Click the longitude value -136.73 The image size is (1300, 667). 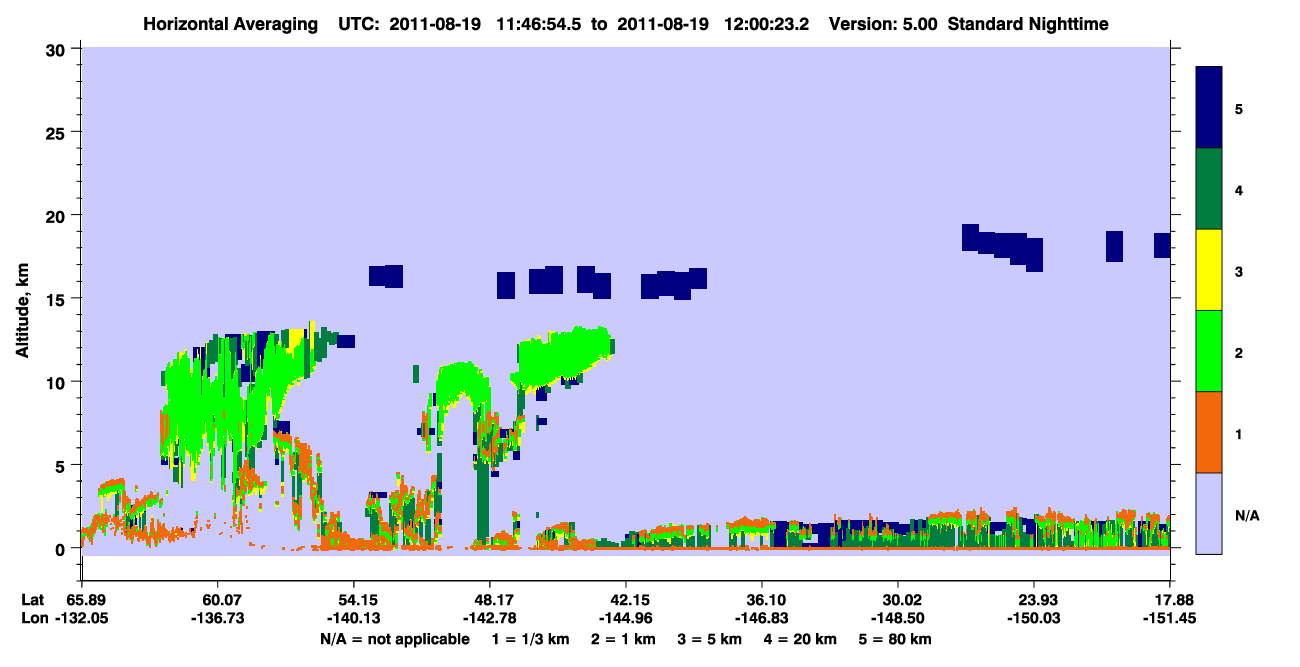217,619
